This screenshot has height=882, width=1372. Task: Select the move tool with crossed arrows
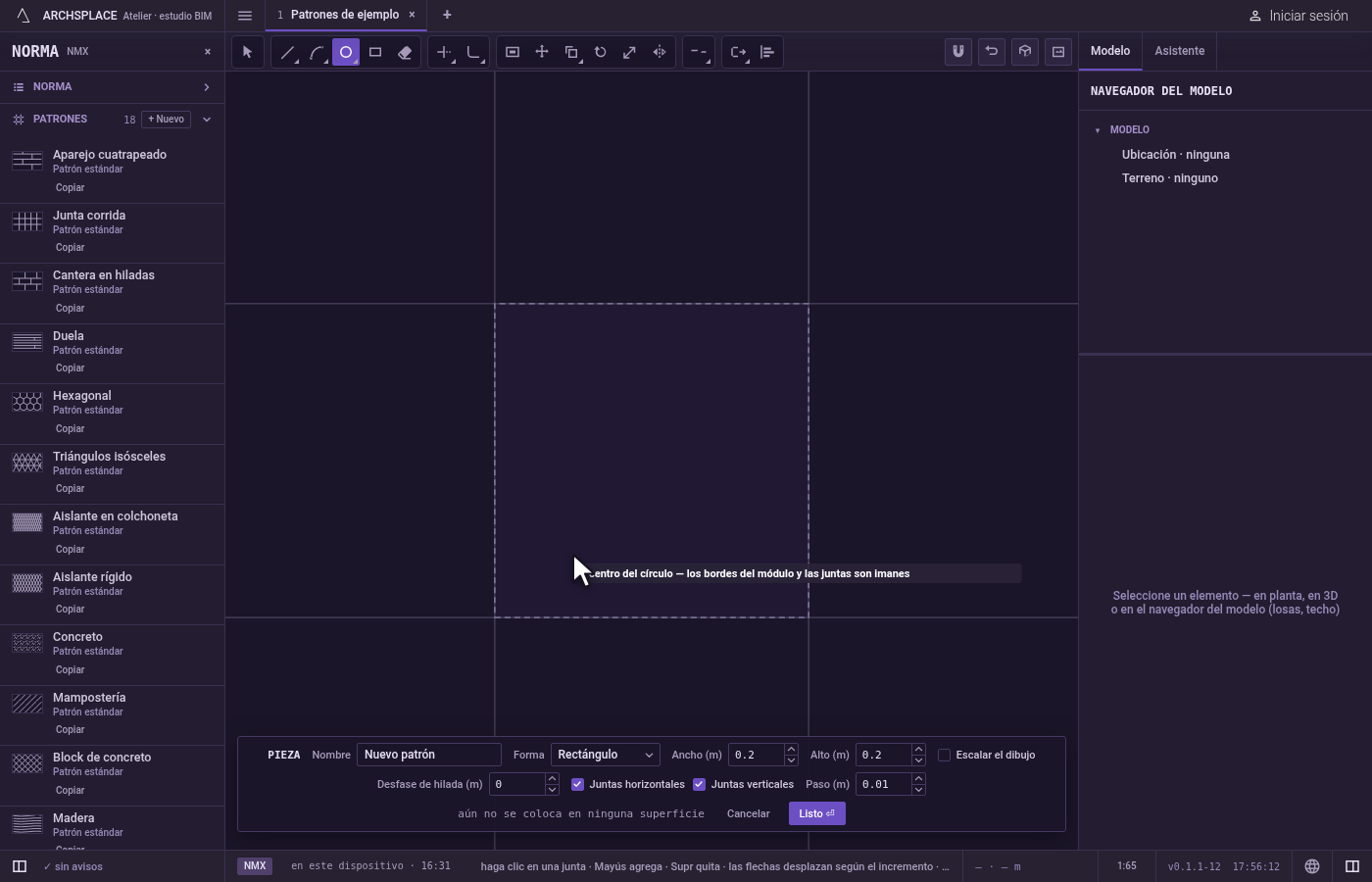(542, 52)
